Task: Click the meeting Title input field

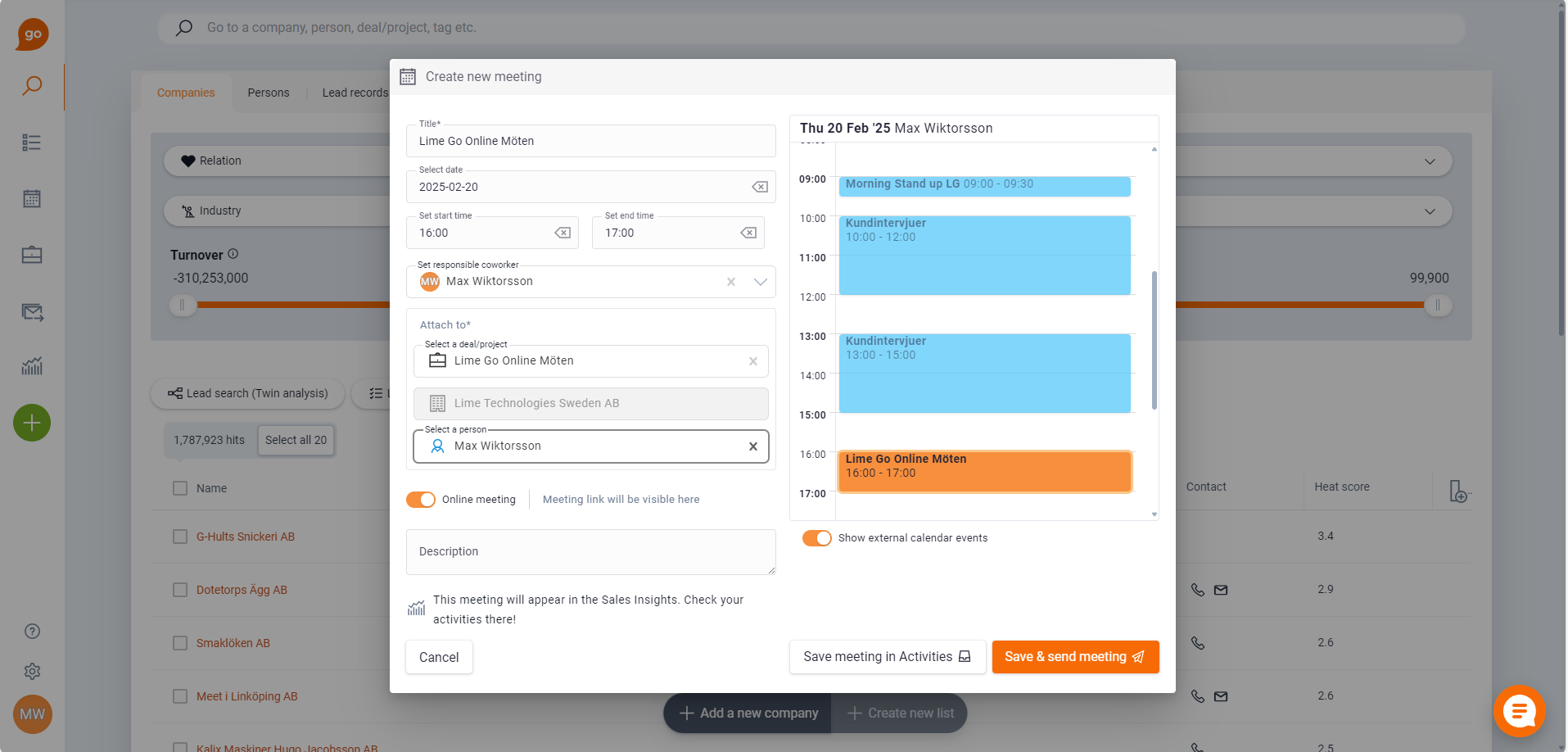Action: tap(590, 141)
